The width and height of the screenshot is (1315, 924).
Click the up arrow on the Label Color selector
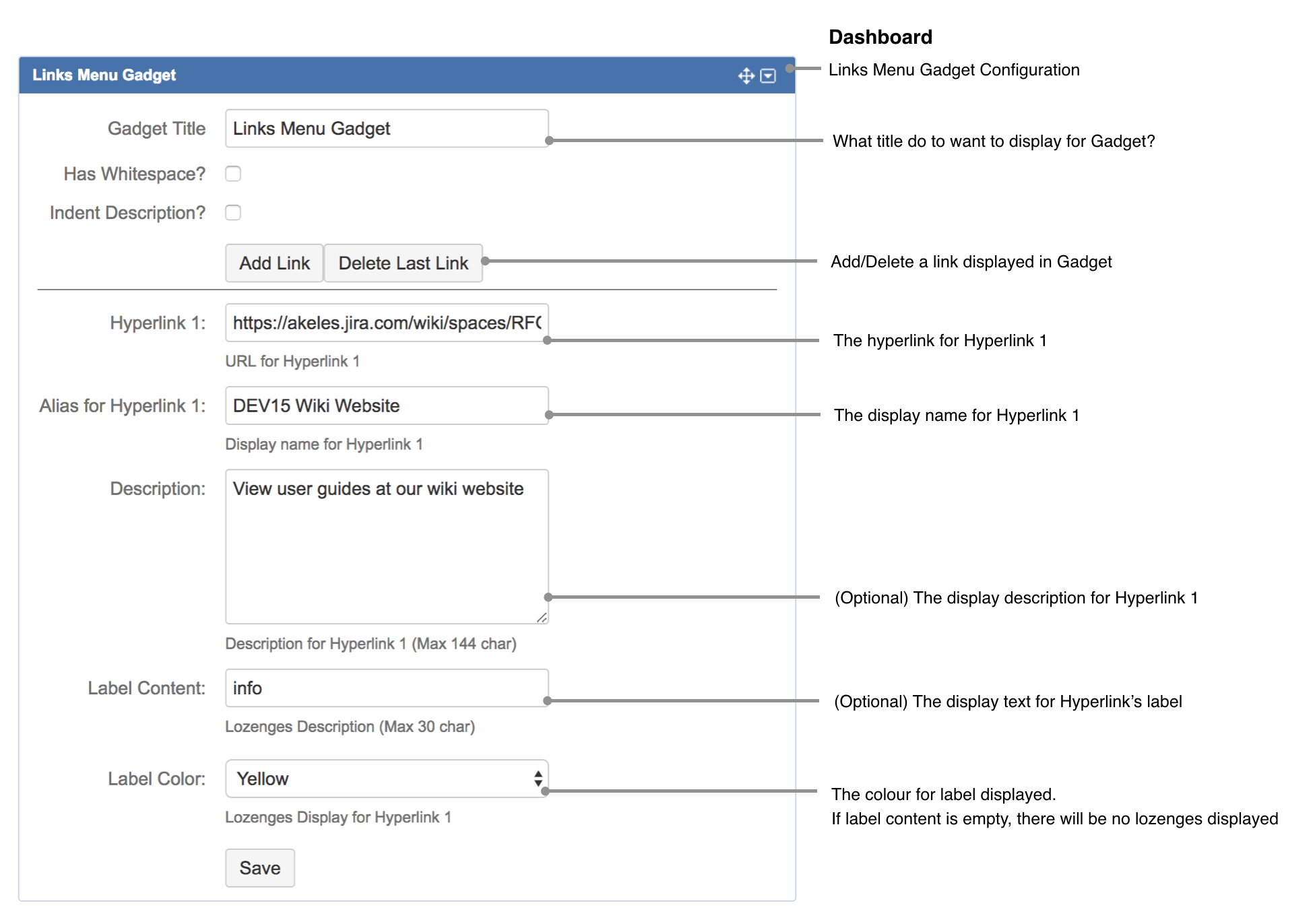coord(537,774)
